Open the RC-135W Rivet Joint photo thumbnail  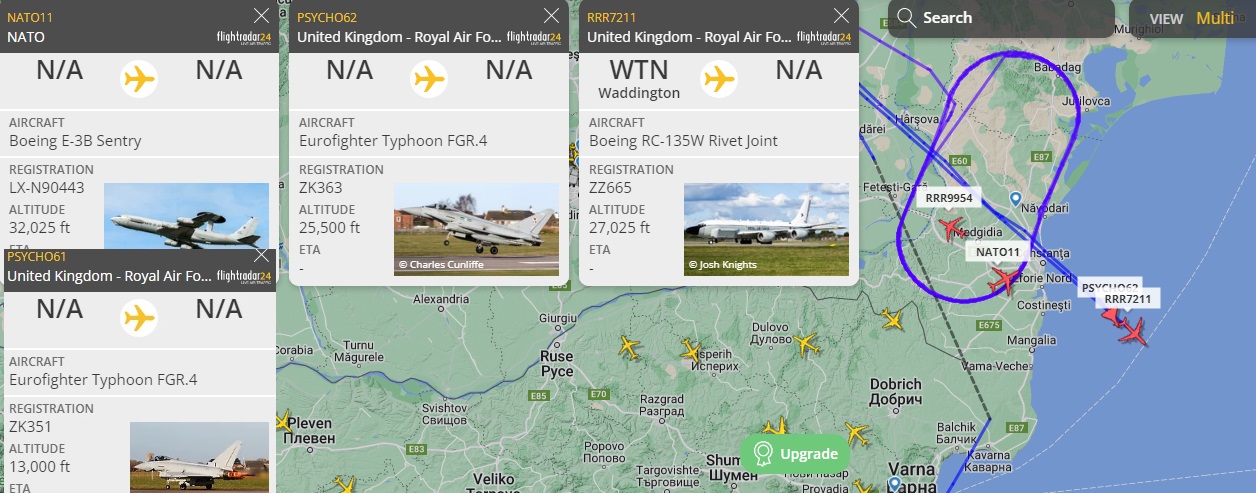(766, 229)
